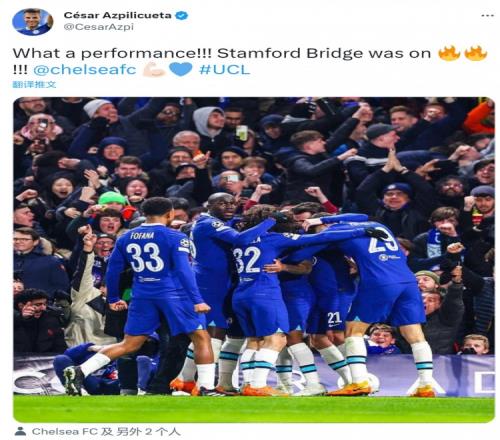This screenshot has width=500, height=440.
Task: Click the César Azpilicueta display name
Action: (118, 15)
